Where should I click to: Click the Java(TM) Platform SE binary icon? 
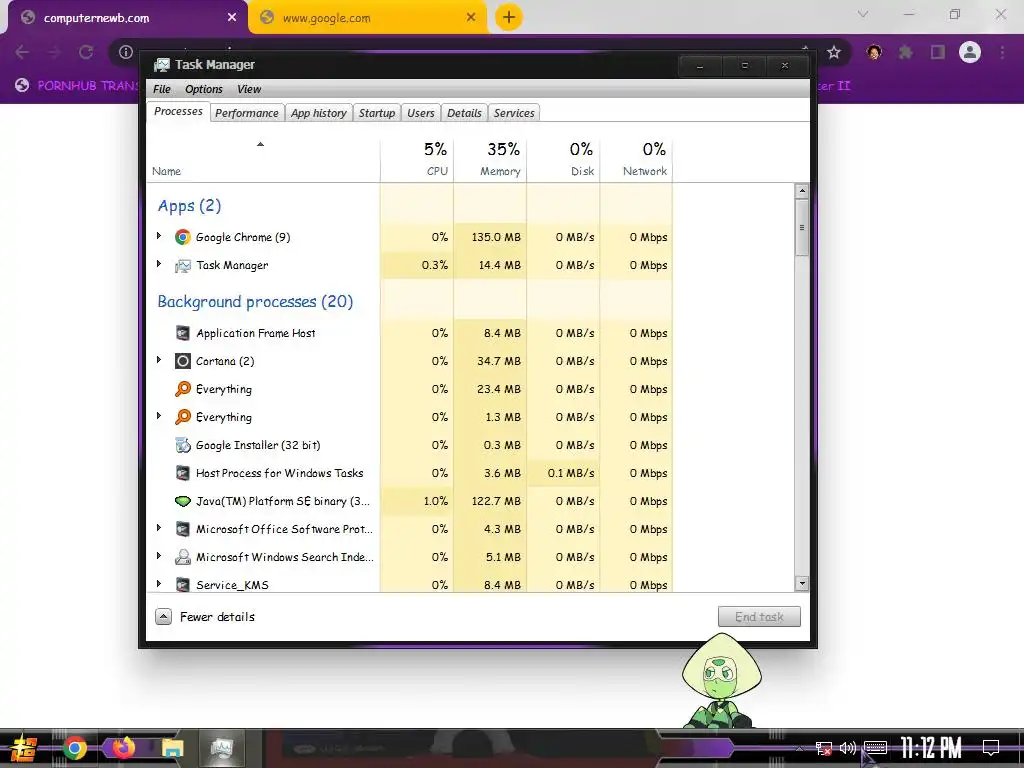click(x=183, y=502)
